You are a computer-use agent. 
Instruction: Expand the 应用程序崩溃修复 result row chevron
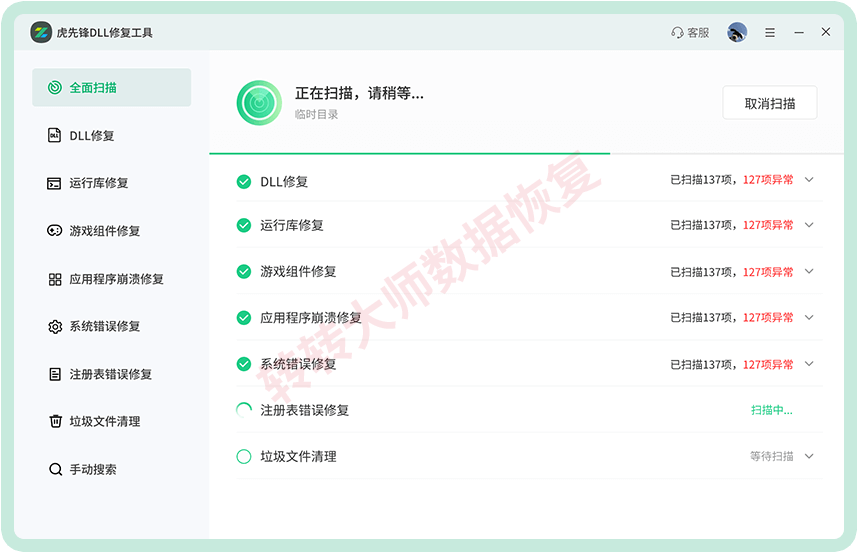click(x=809, y=317)
